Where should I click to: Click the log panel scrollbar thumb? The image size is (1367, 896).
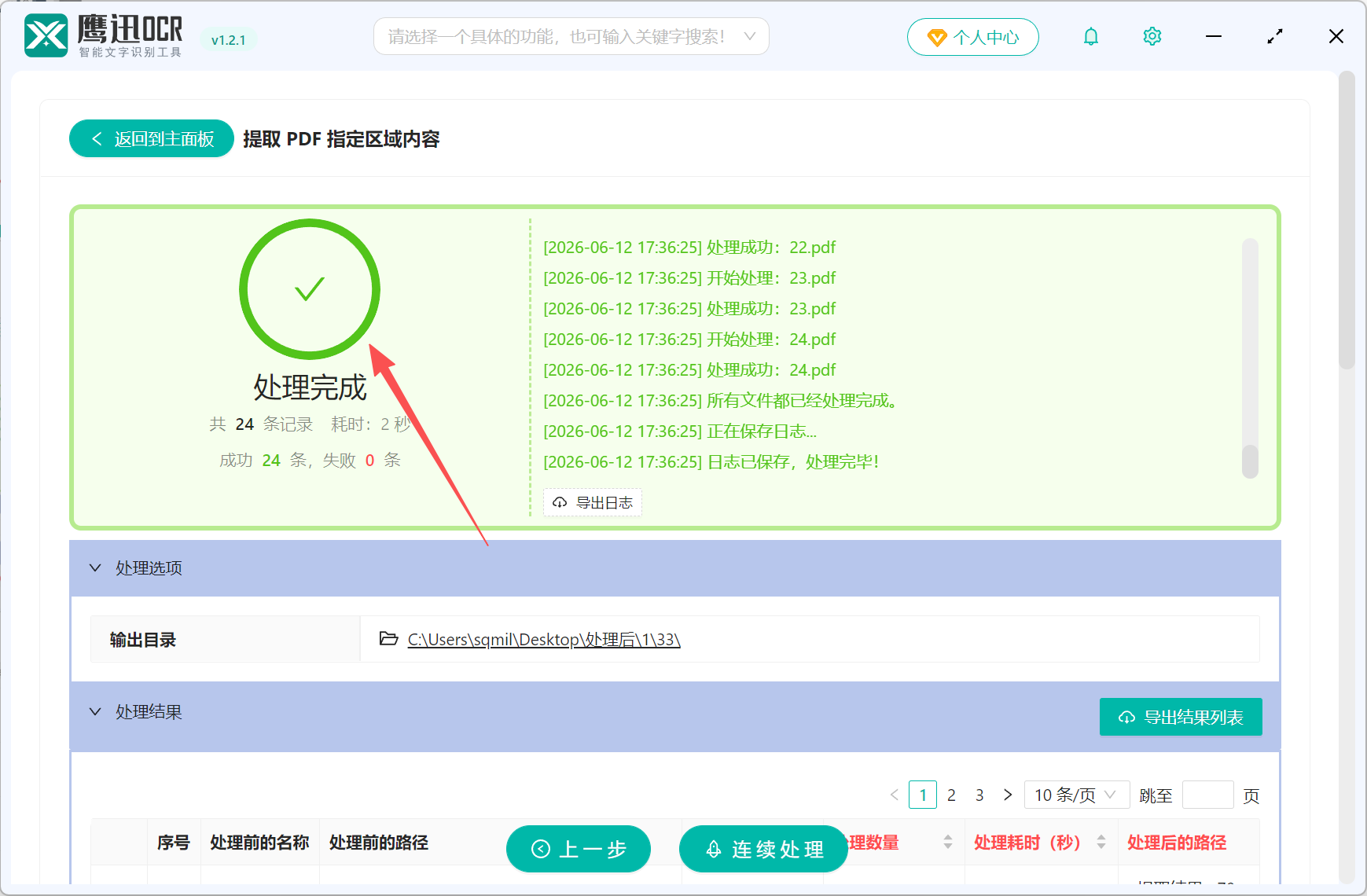click(1250, 461)
